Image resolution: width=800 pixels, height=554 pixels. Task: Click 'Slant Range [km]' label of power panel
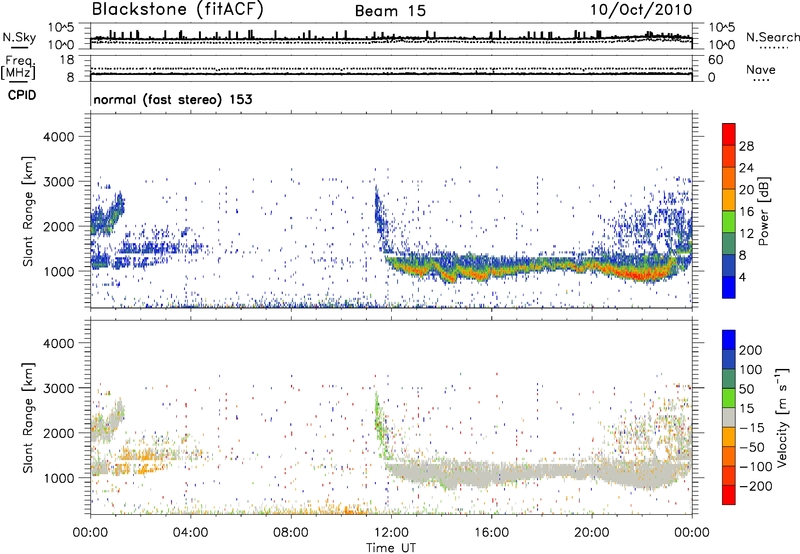[x=28, y=211]
